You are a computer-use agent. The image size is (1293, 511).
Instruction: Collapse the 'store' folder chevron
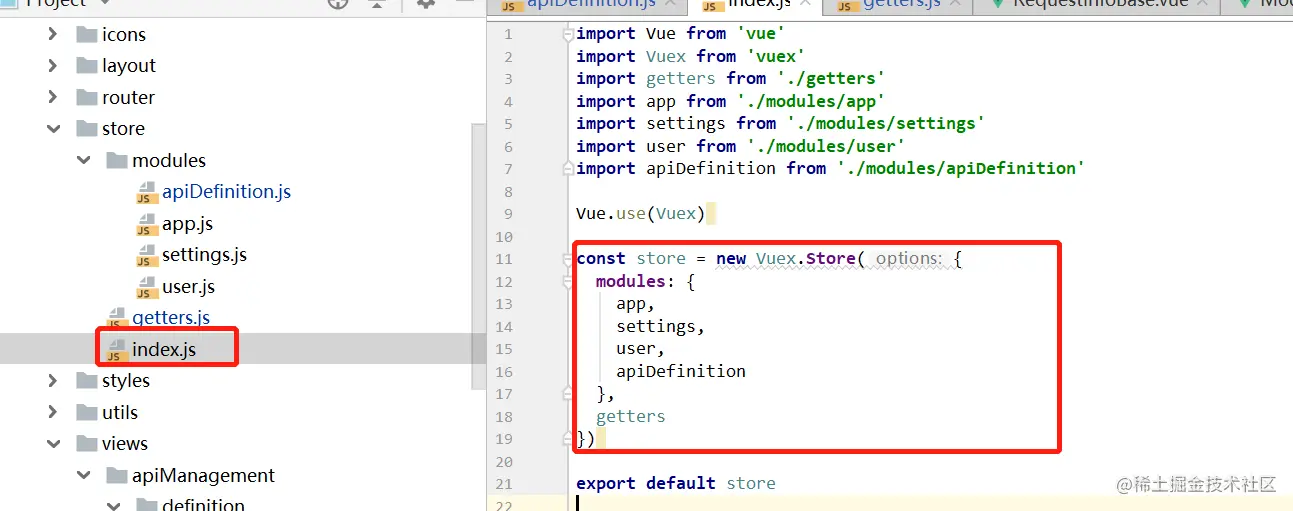click(x=53, y=129)
